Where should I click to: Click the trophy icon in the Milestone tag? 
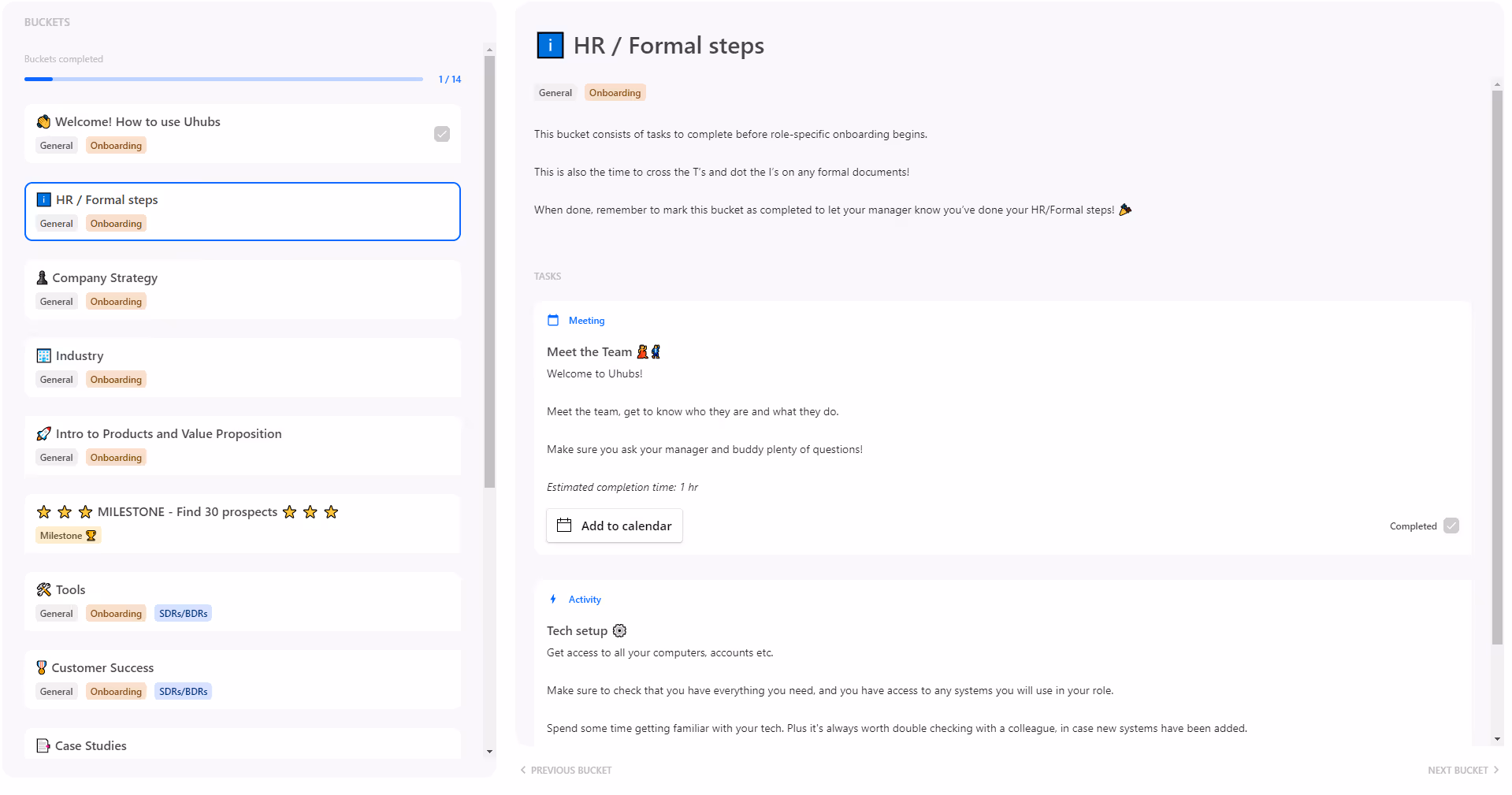pyautogui.click(x=91, y=535)
